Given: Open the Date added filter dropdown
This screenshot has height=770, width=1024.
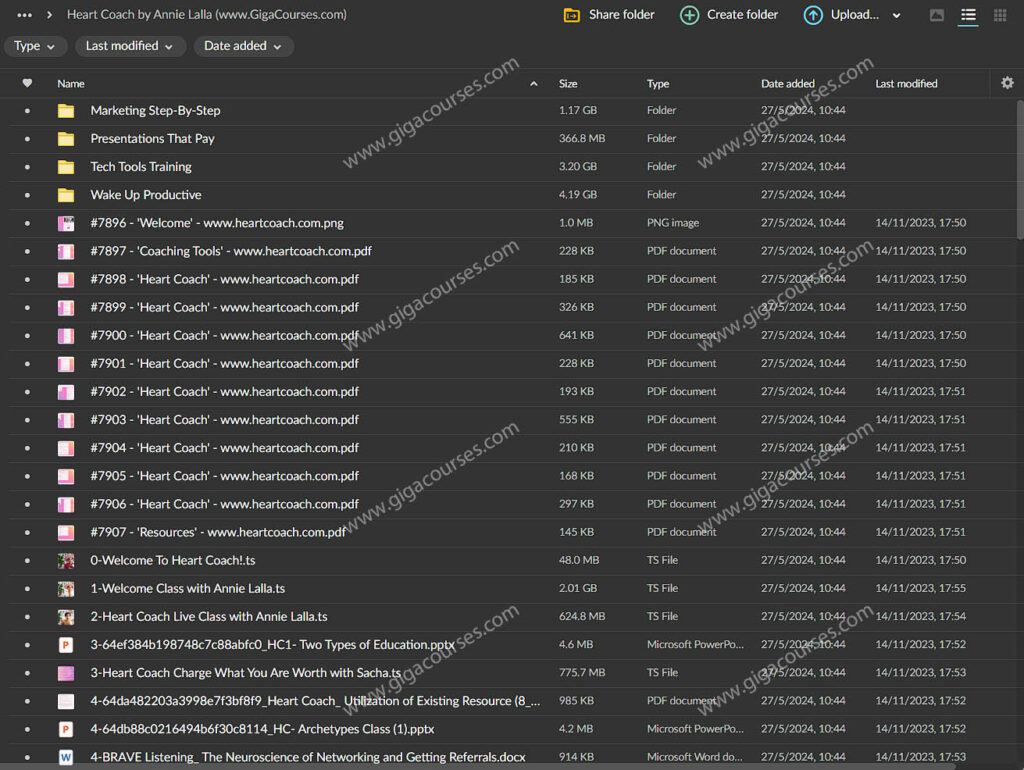Looking at the screenshot, I should pyautogui.click(x=242, y=46).
